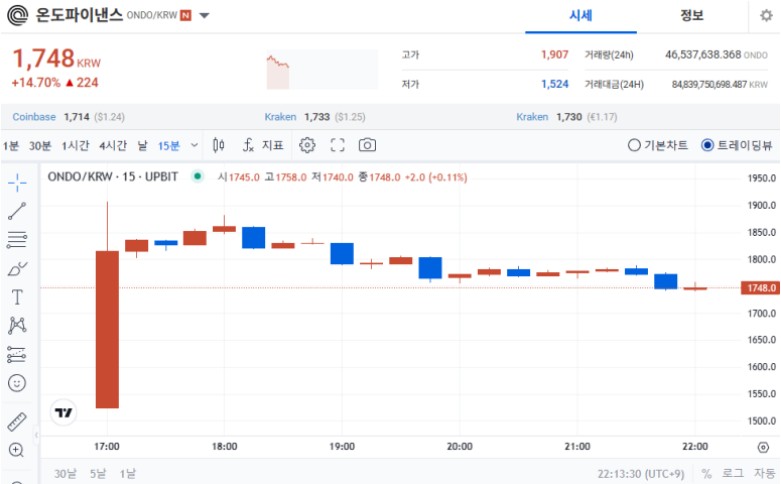The width and height of the screenshot is (781, 484).
Task: Click the 1748.0 current price label
Action: coord(760,288)
